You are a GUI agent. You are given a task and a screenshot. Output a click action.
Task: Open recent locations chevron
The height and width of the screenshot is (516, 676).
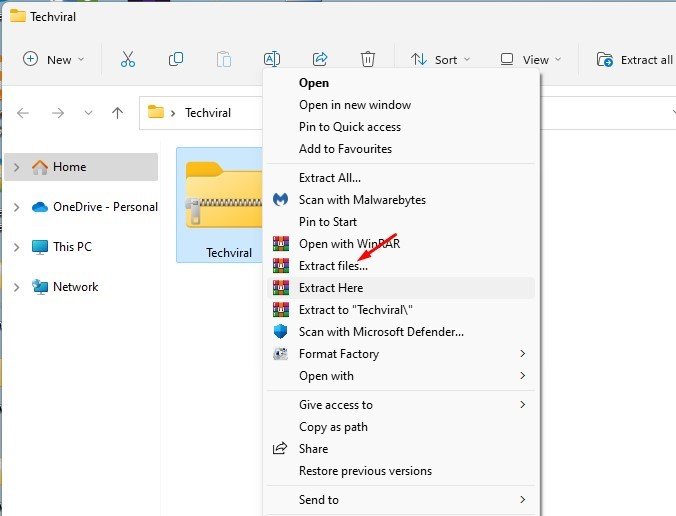tap(88, 113)
